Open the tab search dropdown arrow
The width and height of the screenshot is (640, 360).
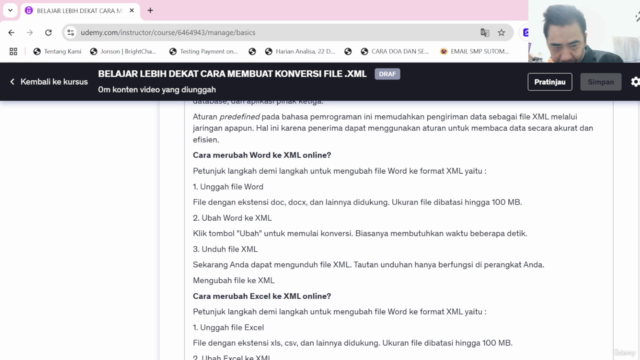click(x=10, y=10)
